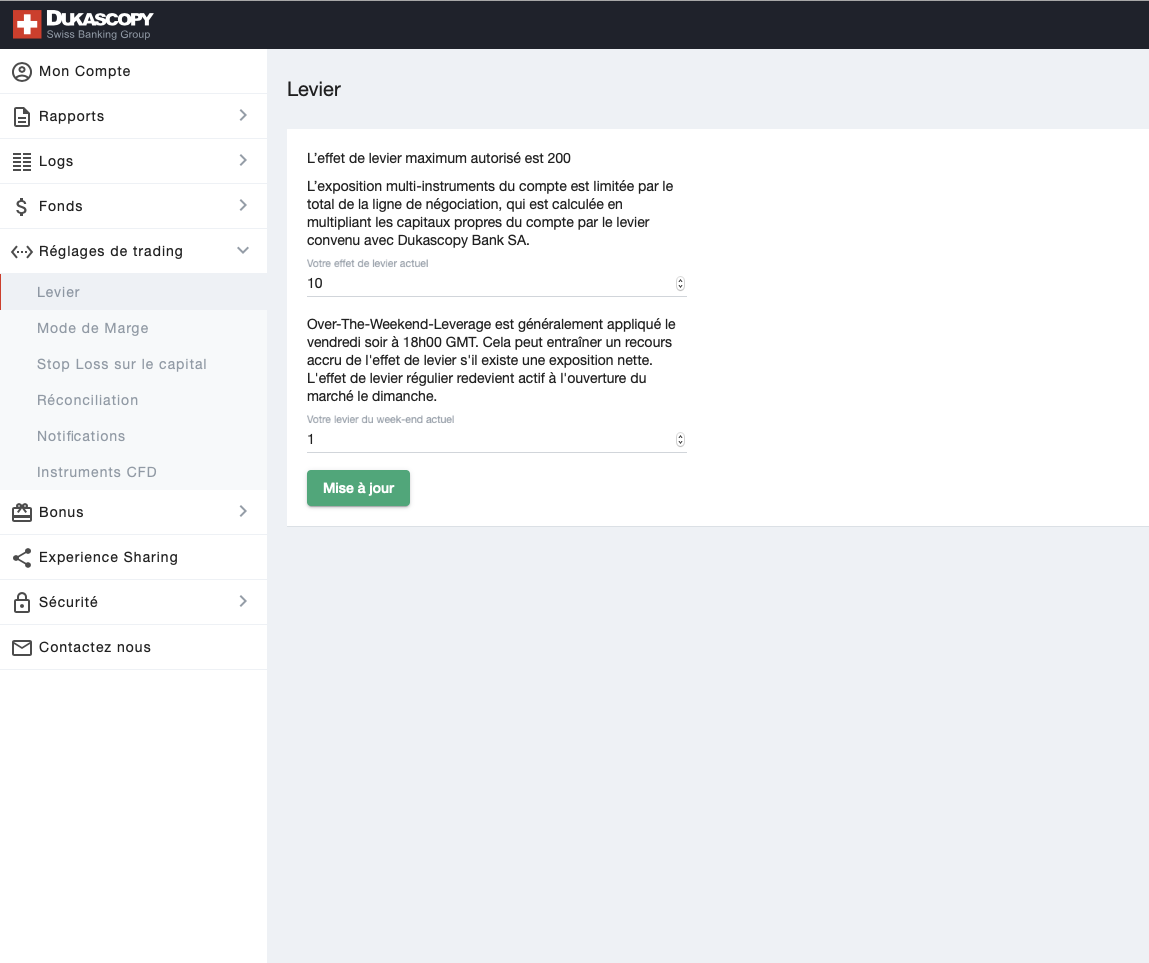Go to Instruments CFD page
1149x963 pixels.
97,472
